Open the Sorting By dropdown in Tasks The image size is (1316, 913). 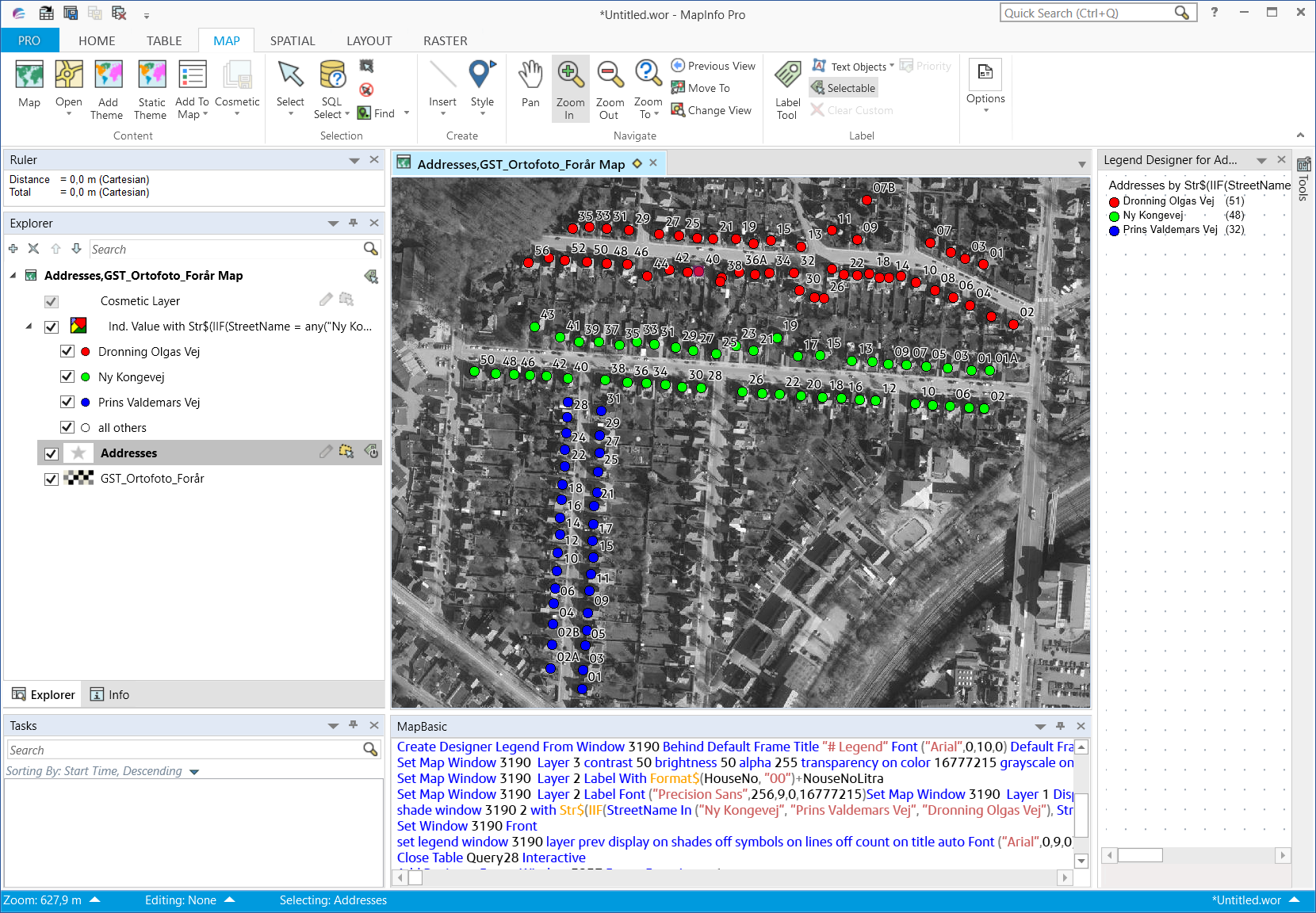tap(194, 770)
